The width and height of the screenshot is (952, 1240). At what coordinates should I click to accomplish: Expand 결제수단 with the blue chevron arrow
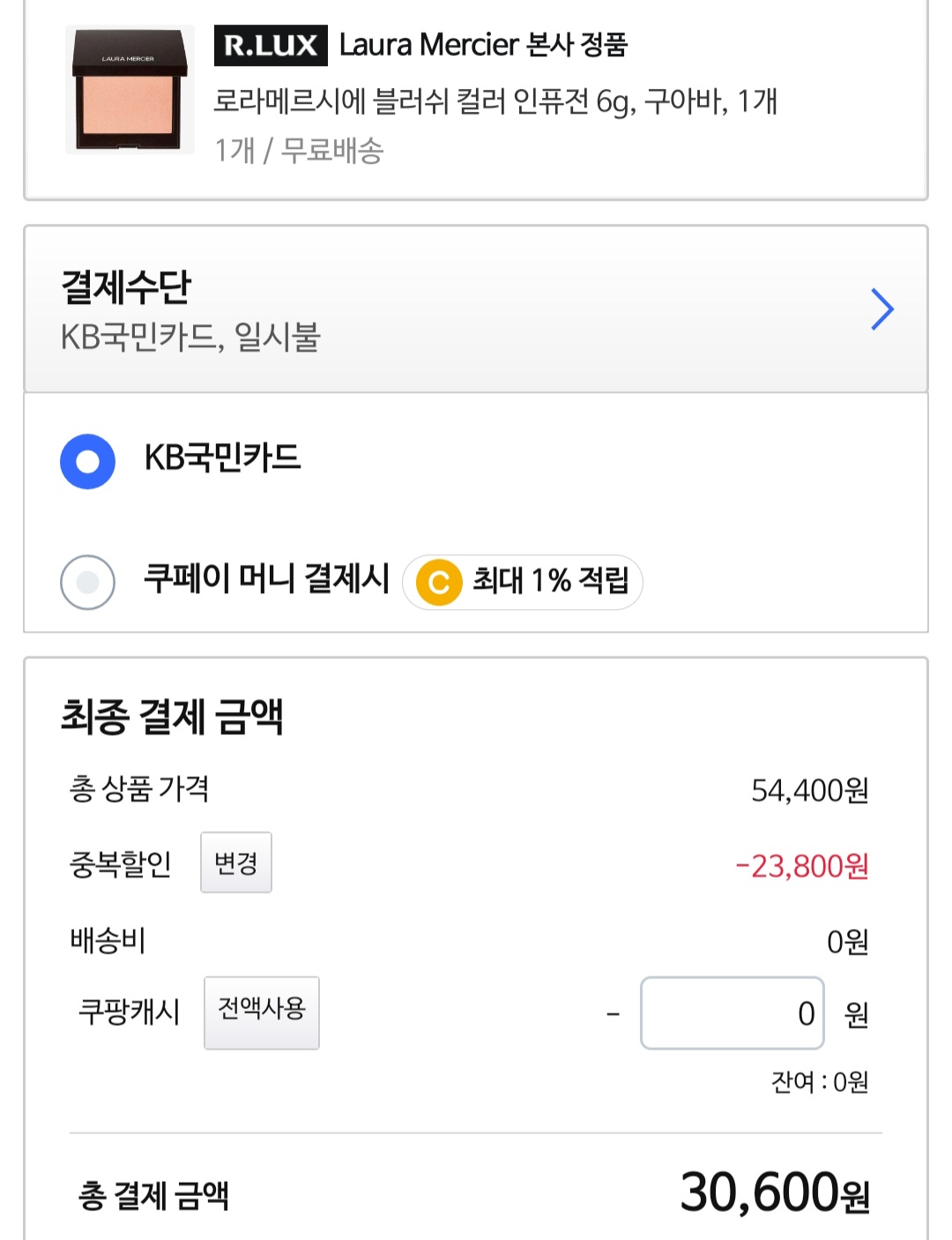tap(882, 309)
